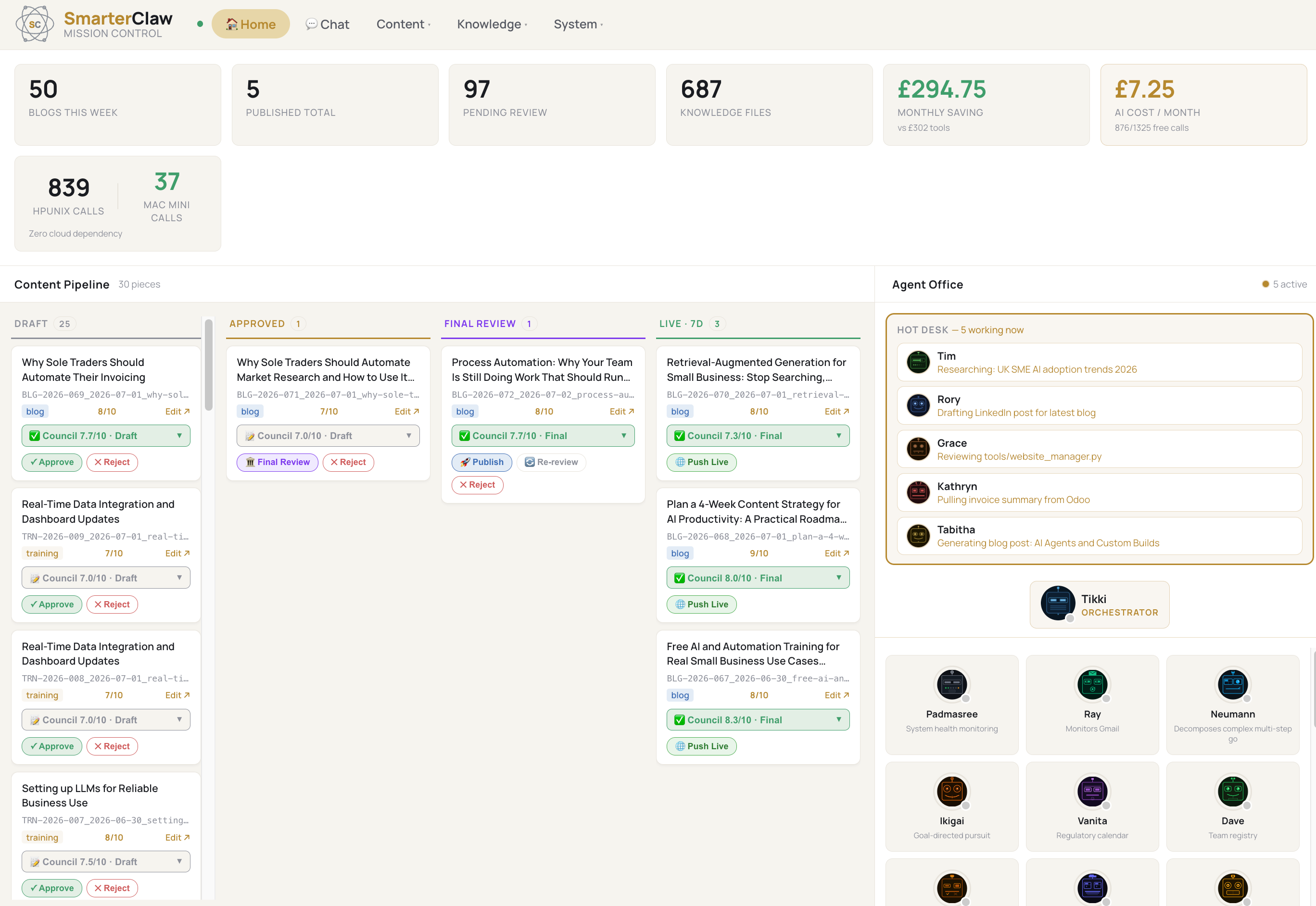This screenshot has height=906, width=1316.
Task: Expand Council 7.0/10 Draft in Approved column
Action: [328, 436]
